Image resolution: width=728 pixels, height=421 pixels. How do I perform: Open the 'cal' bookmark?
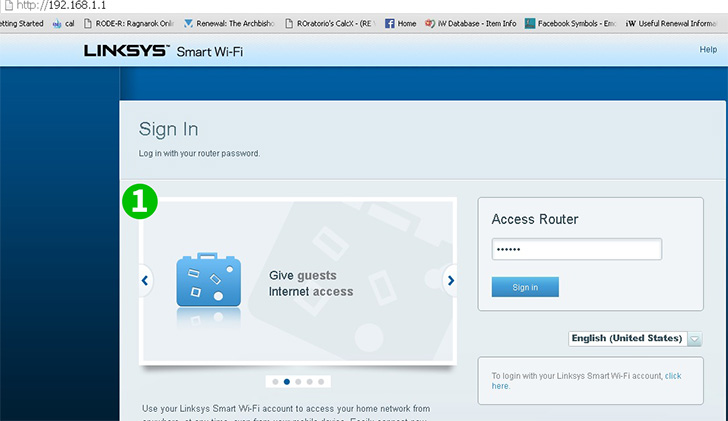[x=64, y=23]
